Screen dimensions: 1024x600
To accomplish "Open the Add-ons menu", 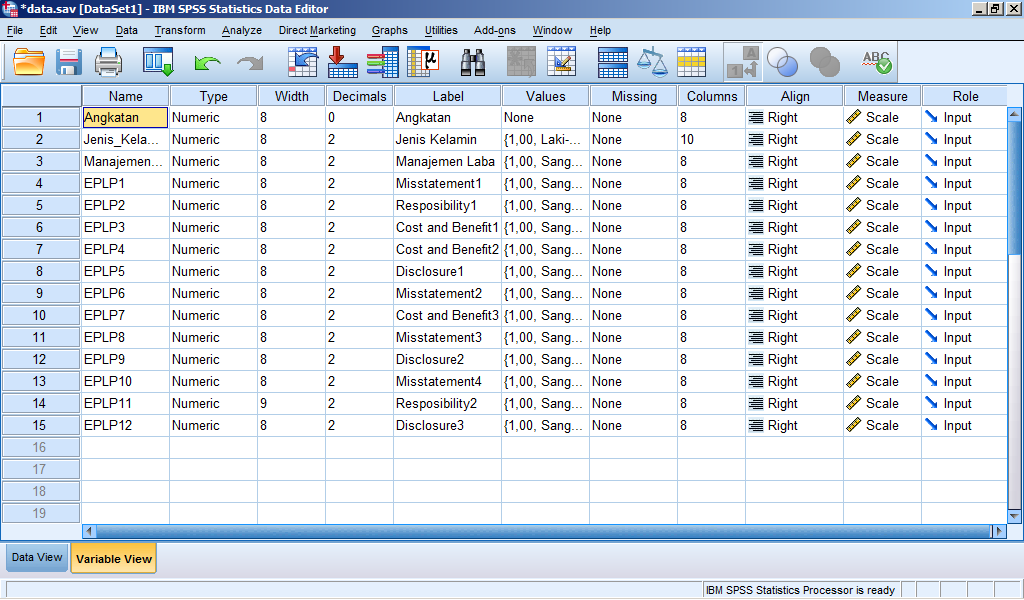I will [494, 30].
